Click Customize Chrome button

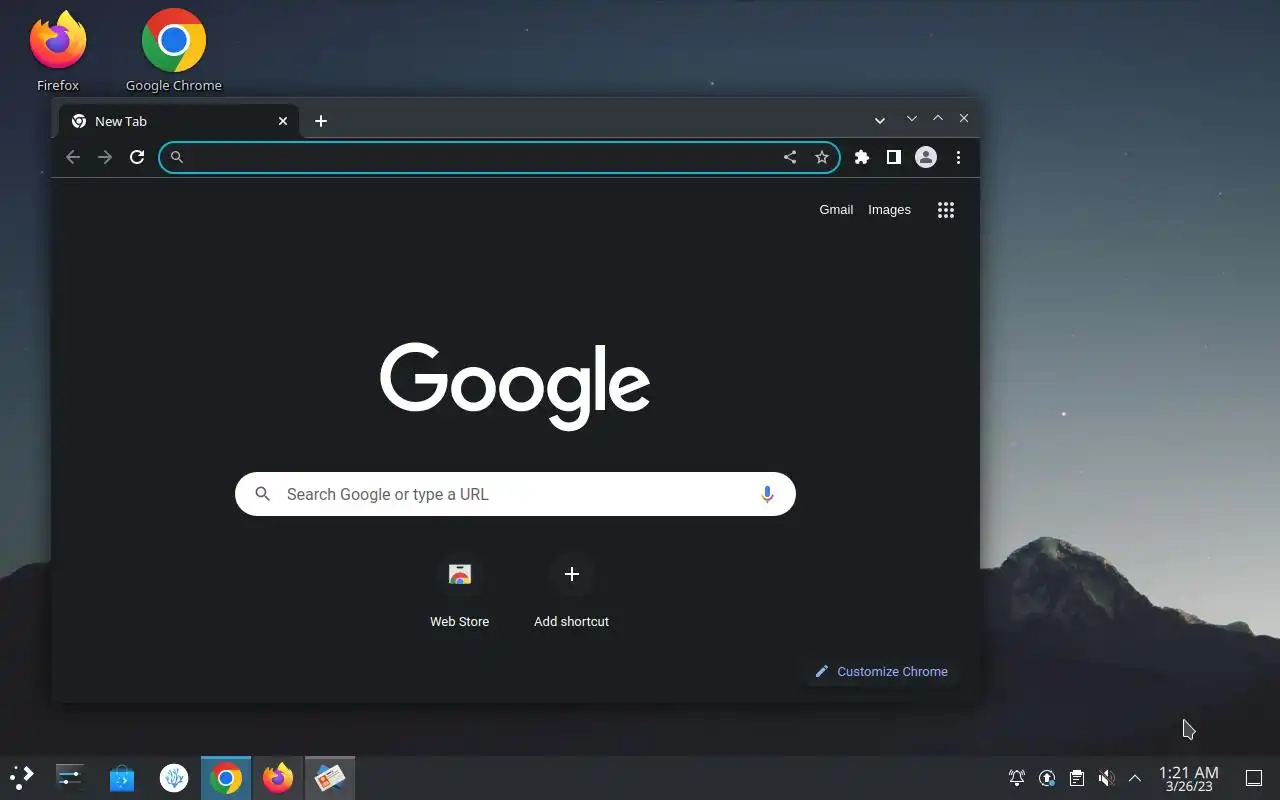coord(881,671)
